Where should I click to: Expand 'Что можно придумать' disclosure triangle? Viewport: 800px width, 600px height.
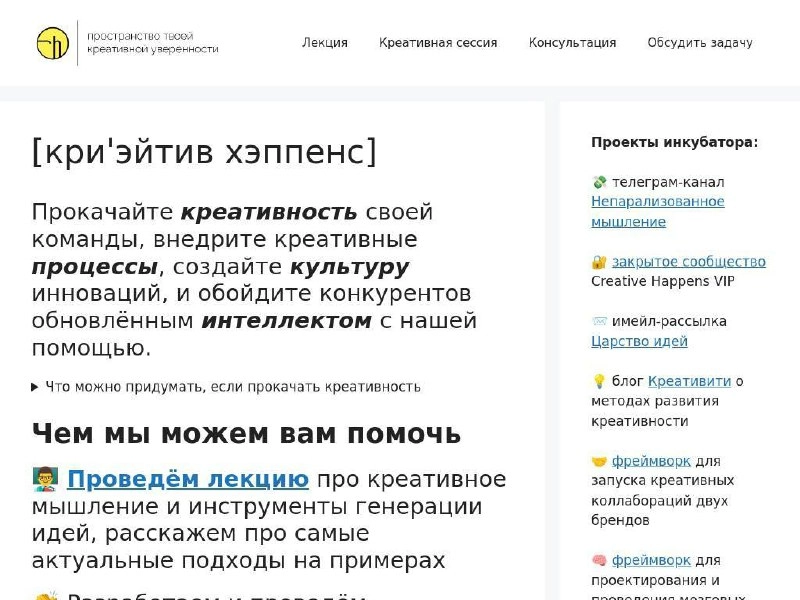coord(35,387)
